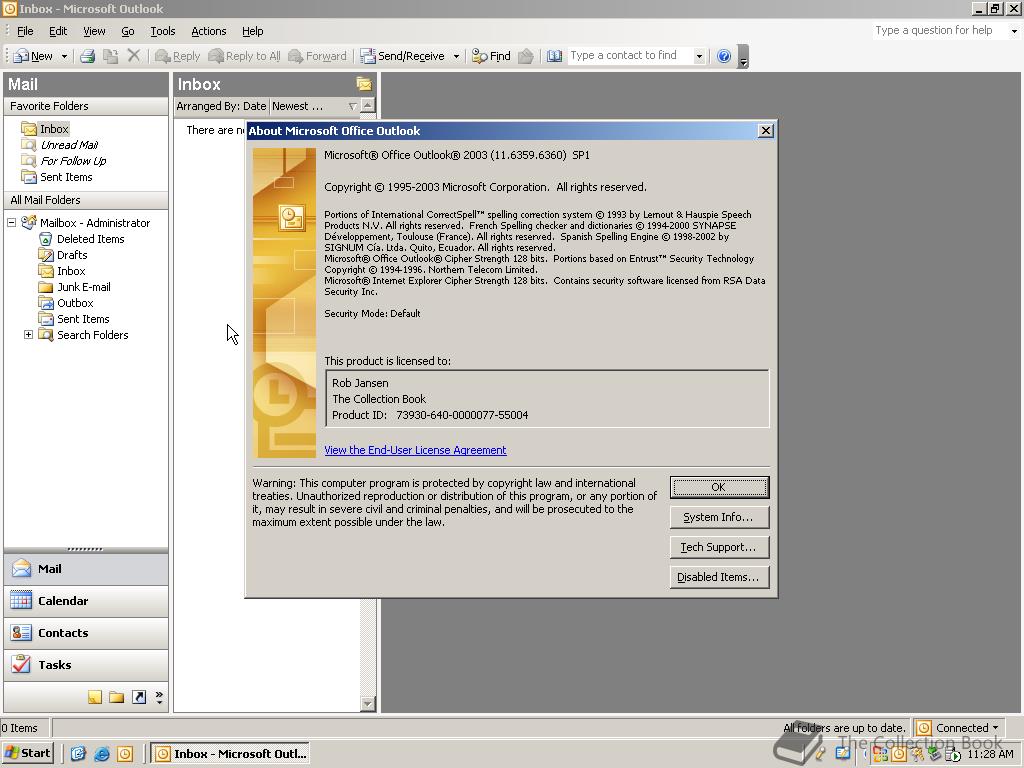Select Deleted Items folder
This screenshot has width=1024, height=768.
point(82,239)
